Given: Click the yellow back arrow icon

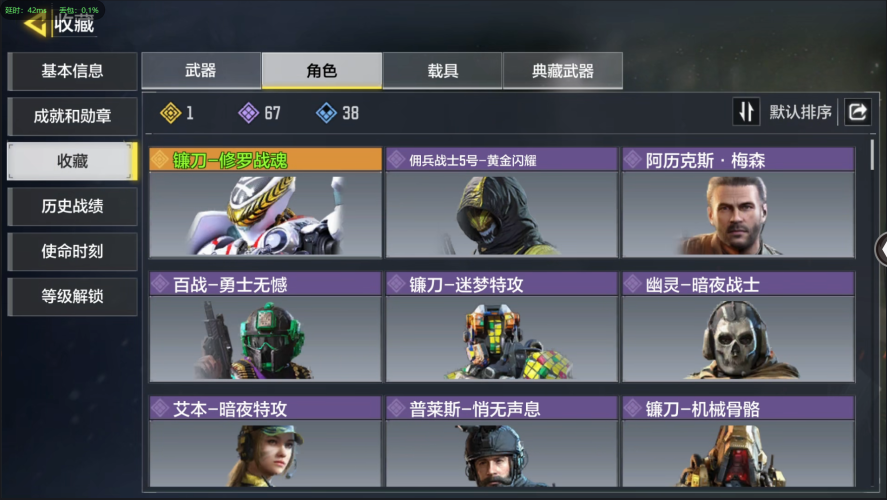Looking at the screenshot, I should [x=35, y=25].
